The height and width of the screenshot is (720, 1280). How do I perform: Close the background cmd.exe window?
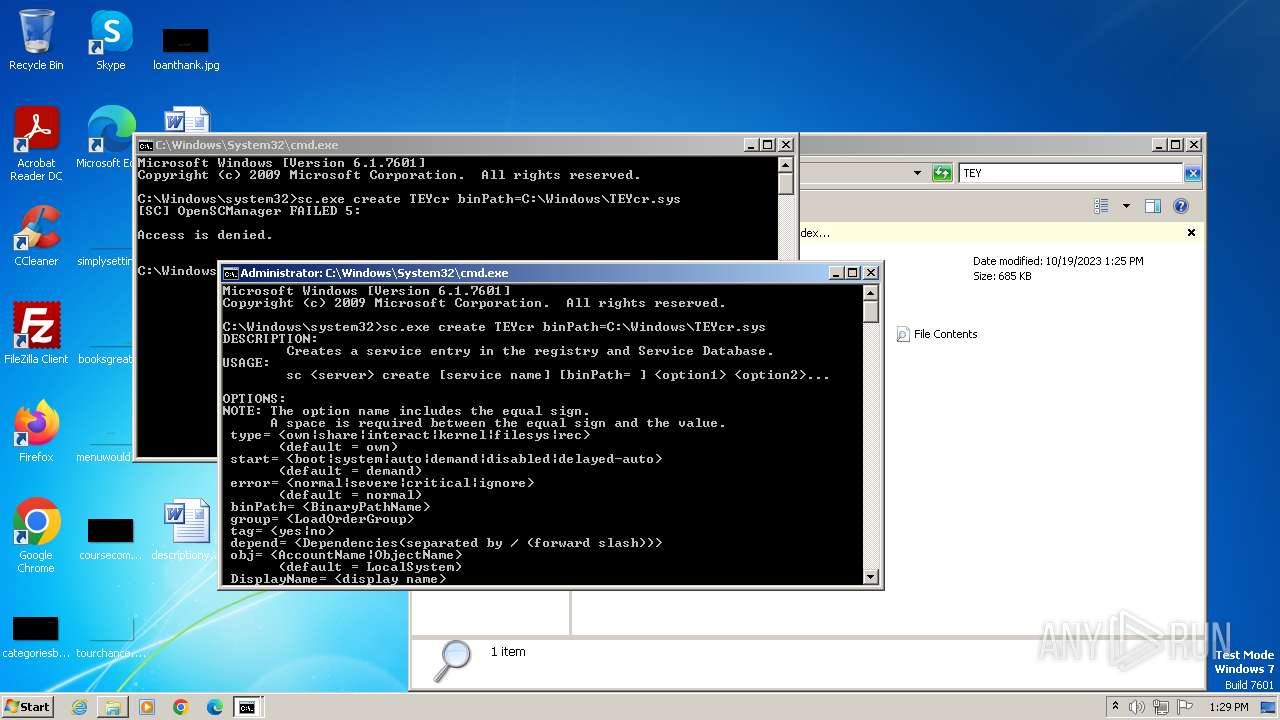tap(786, 145)
